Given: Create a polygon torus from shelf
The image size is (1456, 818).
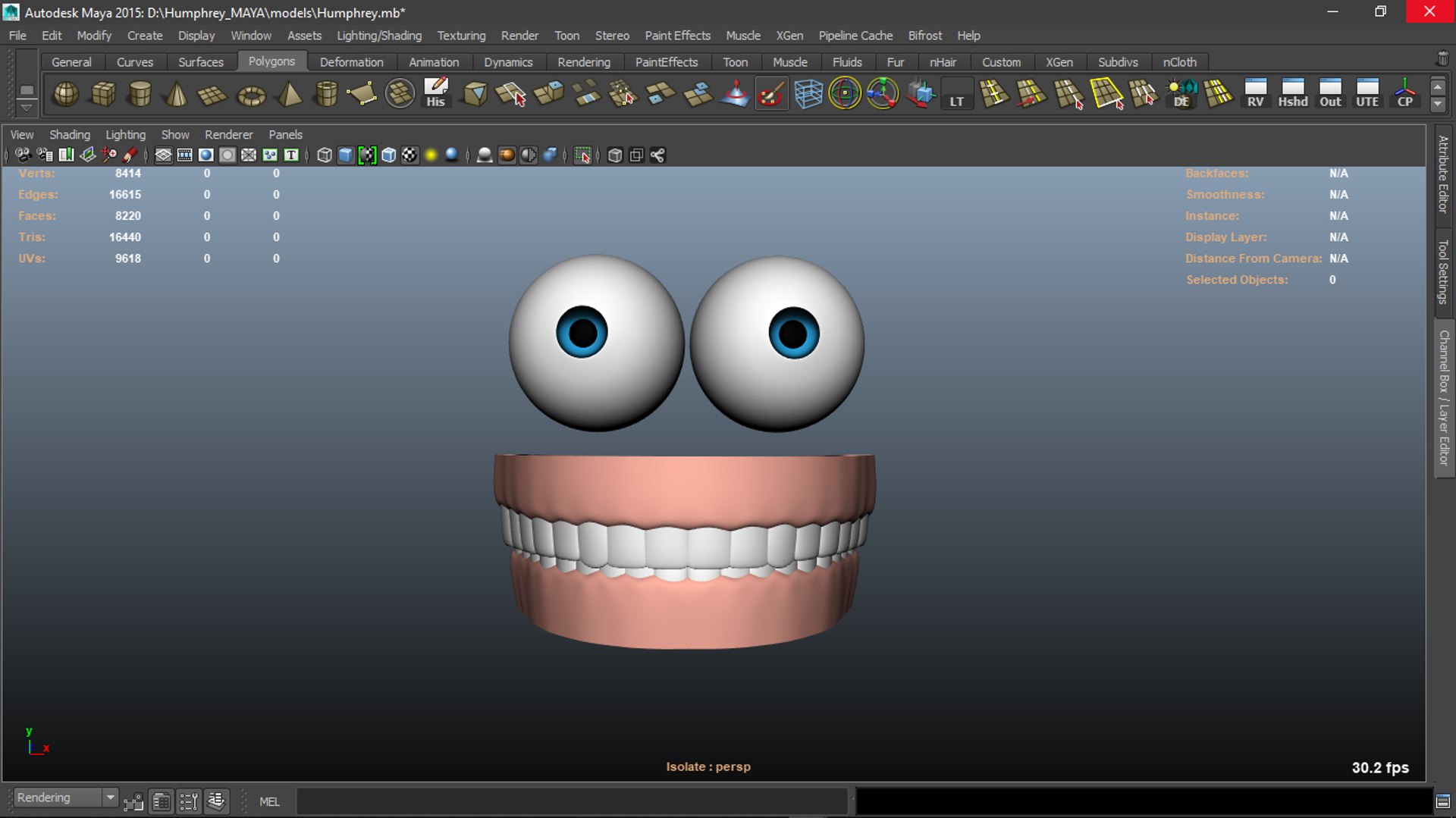Looking at the screenshot, I should 251,94.
